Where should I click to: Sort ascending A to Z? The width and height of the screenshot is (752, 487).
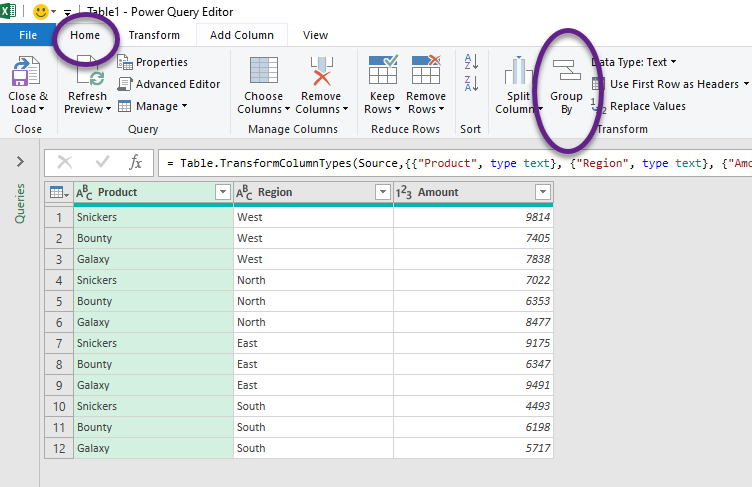pos(471,61)
